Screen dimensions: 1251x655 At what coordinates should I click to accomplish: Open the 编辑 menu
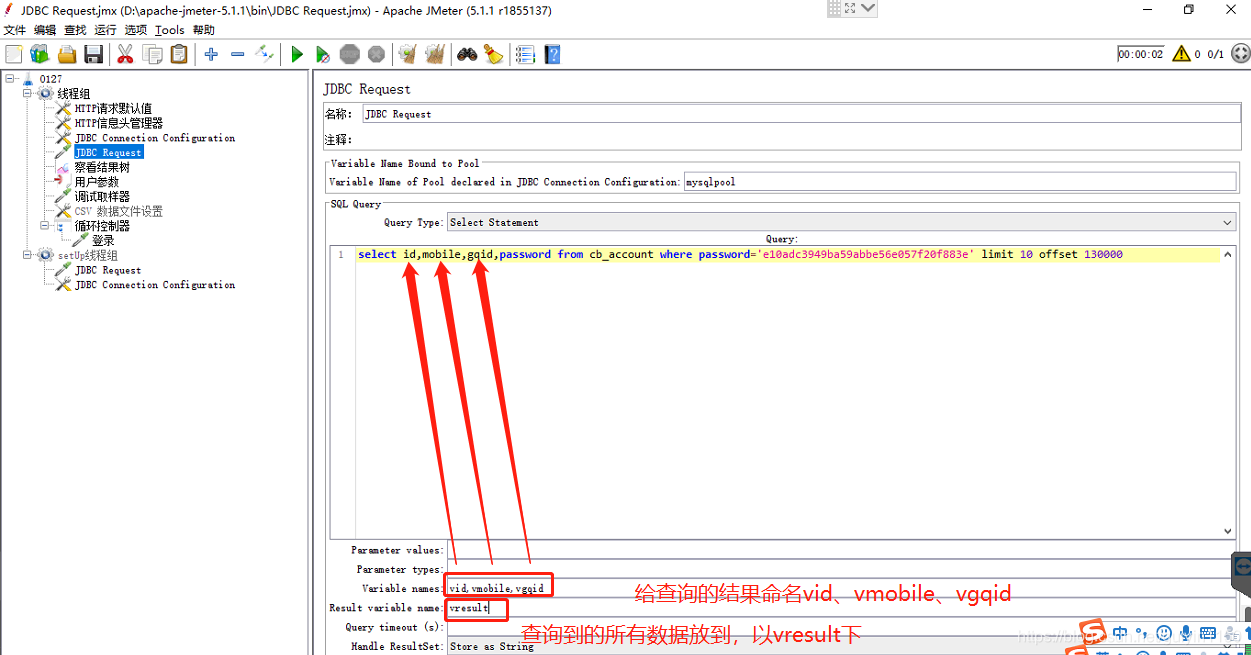(x=45, y=30)
